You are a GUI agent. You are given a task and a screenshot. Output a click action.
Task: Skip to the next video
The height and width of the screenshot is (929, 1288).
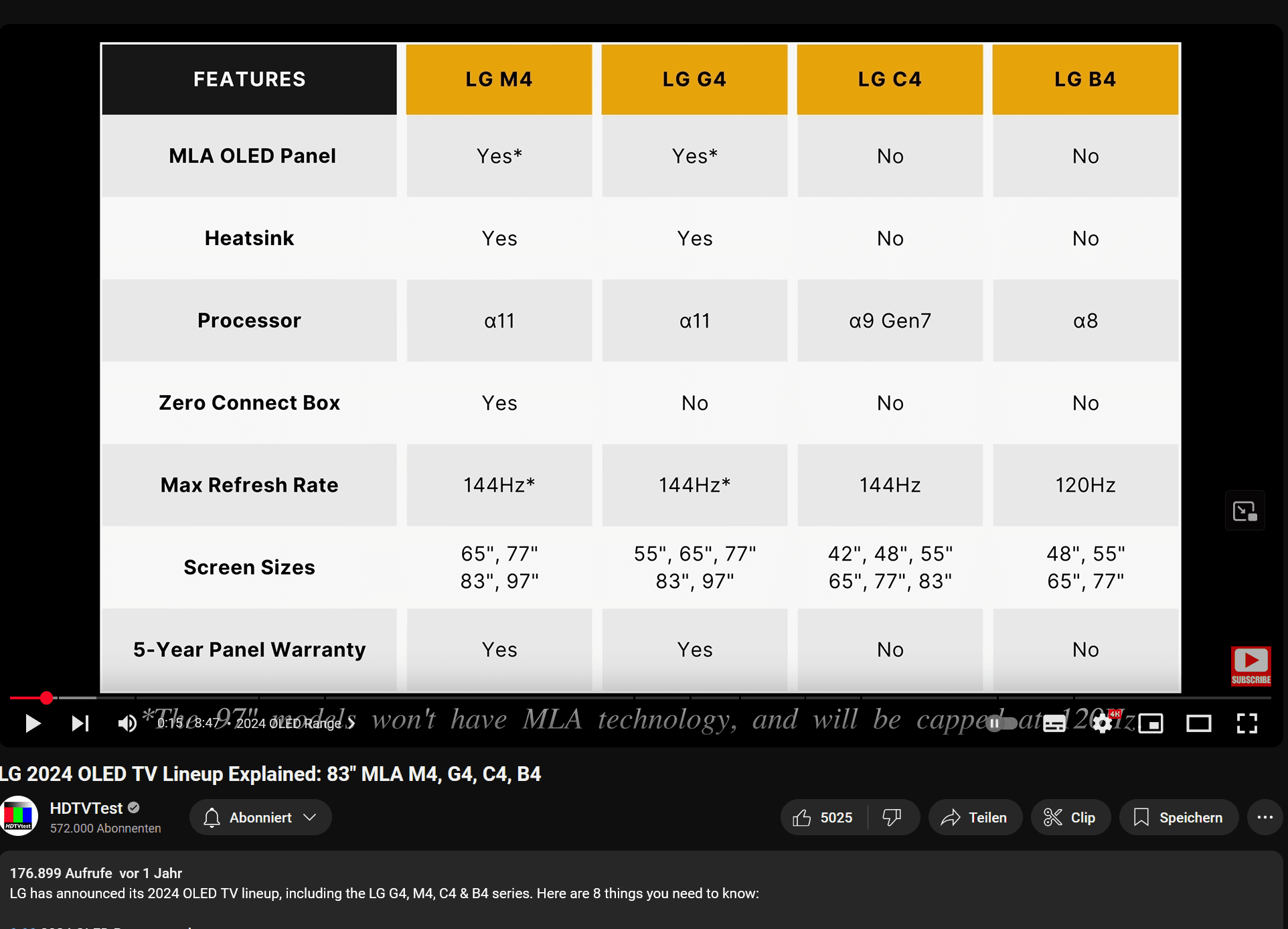(80, 723)
